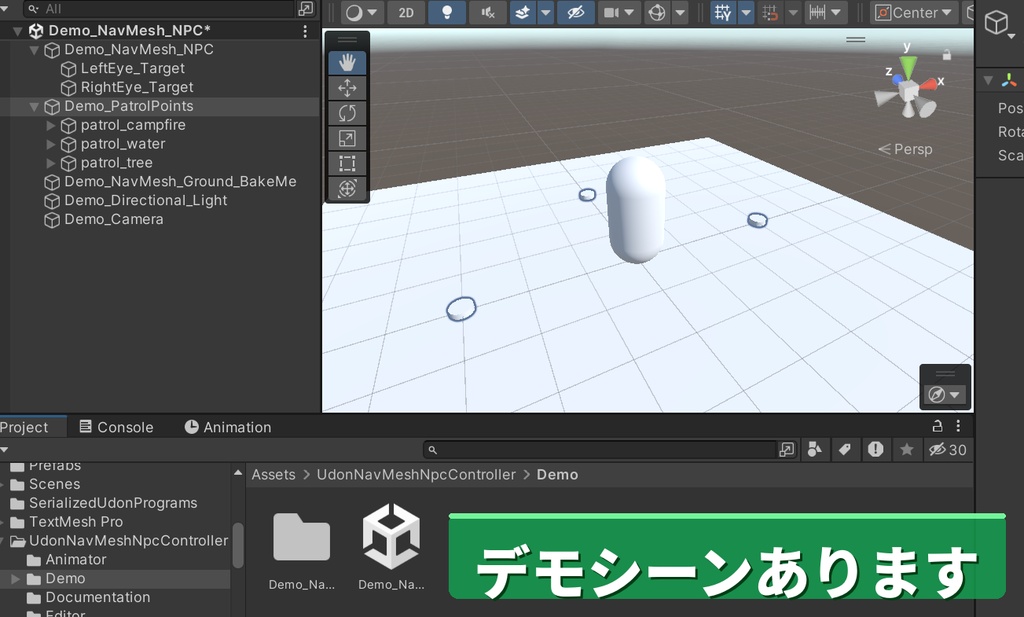Toggle grid visibility on Y axis

pyautogui.click(x=723, y=12)
